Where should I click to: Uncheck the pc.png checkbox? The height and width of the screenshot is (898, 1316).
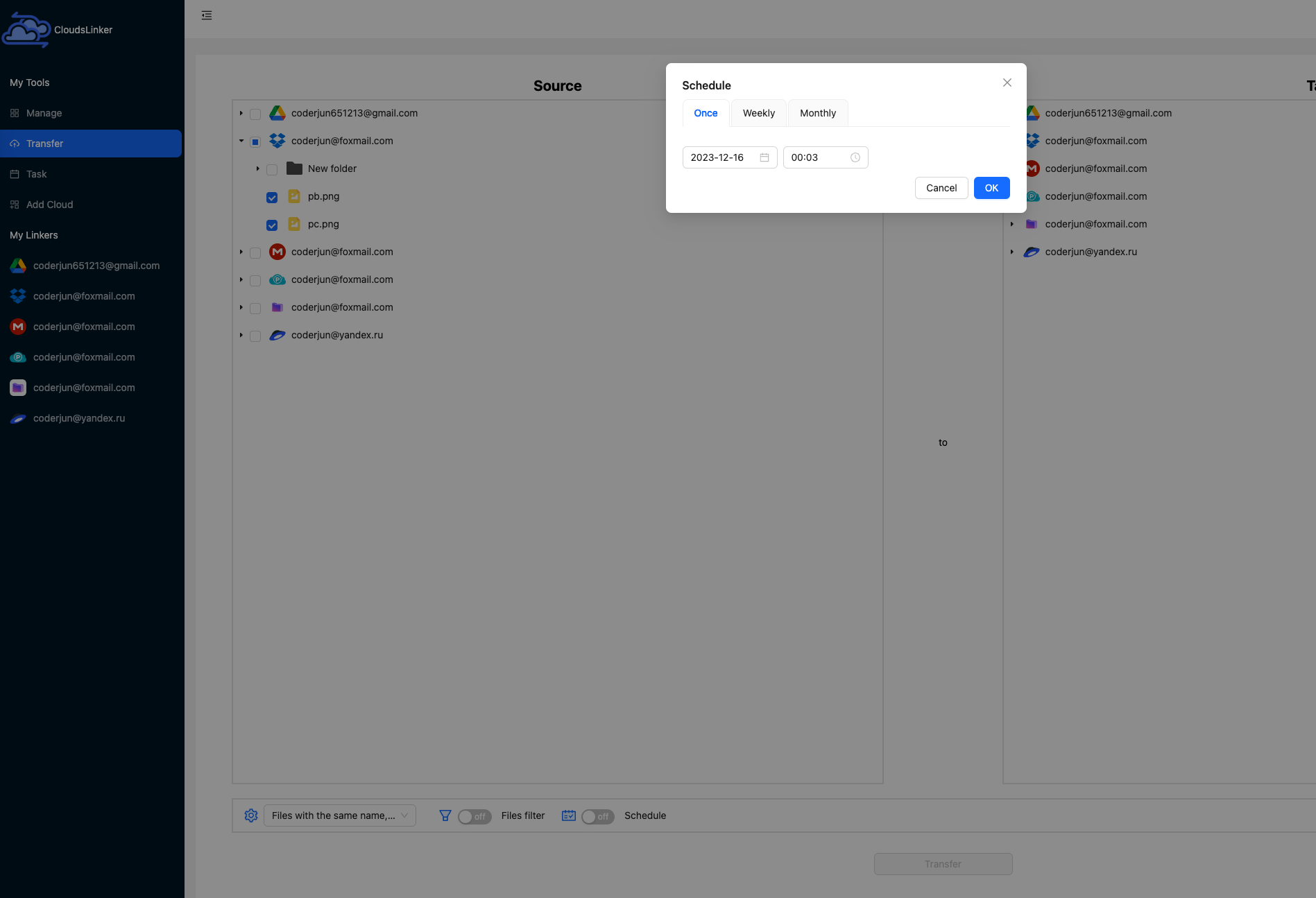(272, 225)
